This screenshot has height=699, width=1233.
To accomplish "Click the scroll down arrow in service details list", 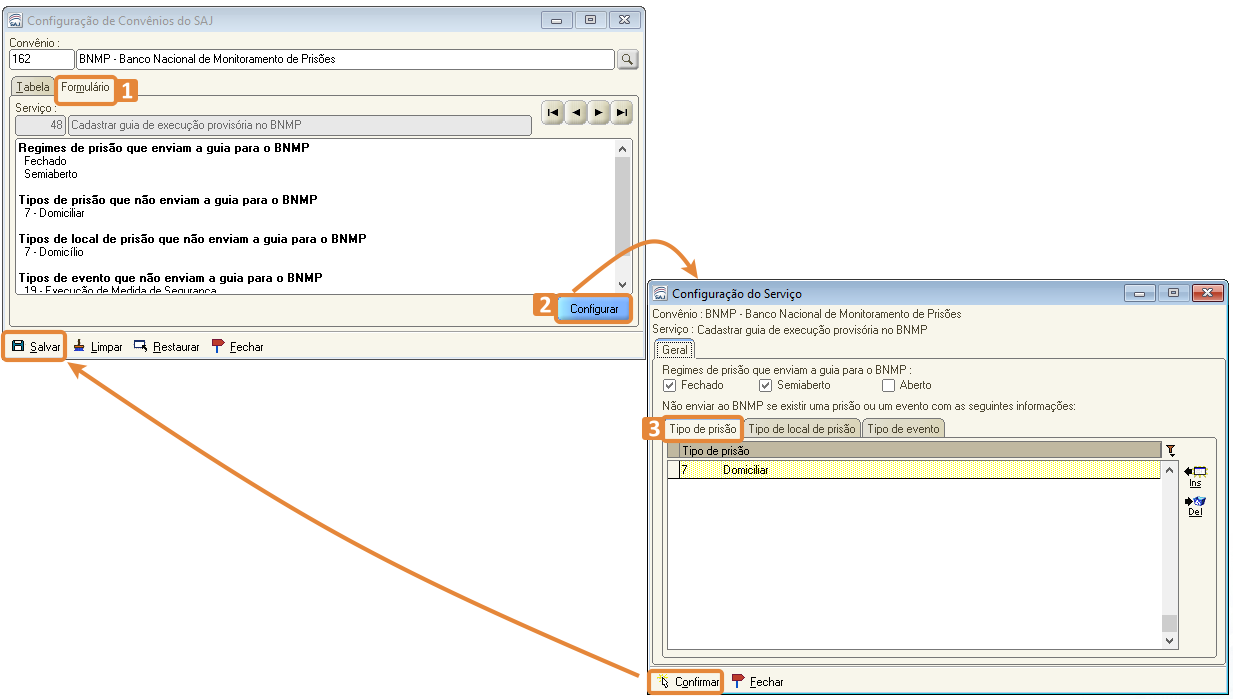I will coord(622,285).
